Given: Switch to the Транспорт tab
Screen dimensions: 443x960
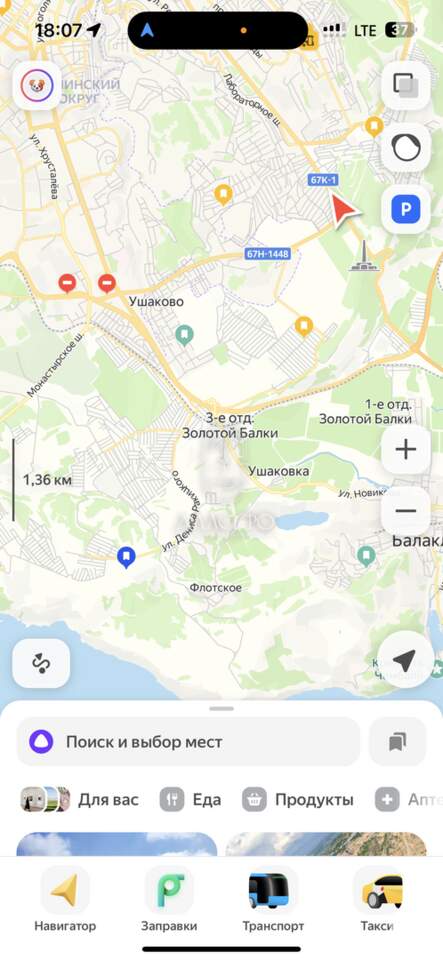Looking at the screenshot, I should [273, 899].
